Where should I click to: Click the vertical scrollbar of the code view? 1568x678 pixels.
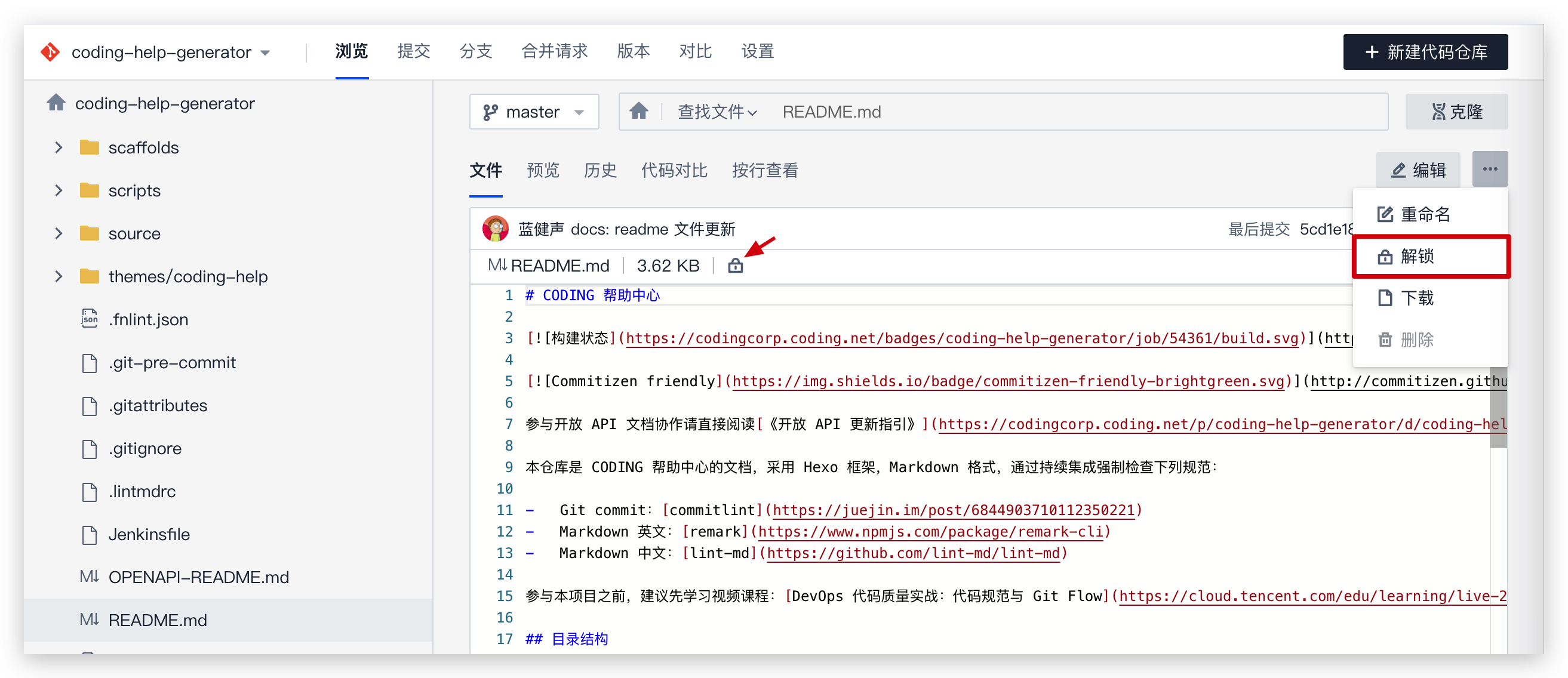pos(1498,408)
